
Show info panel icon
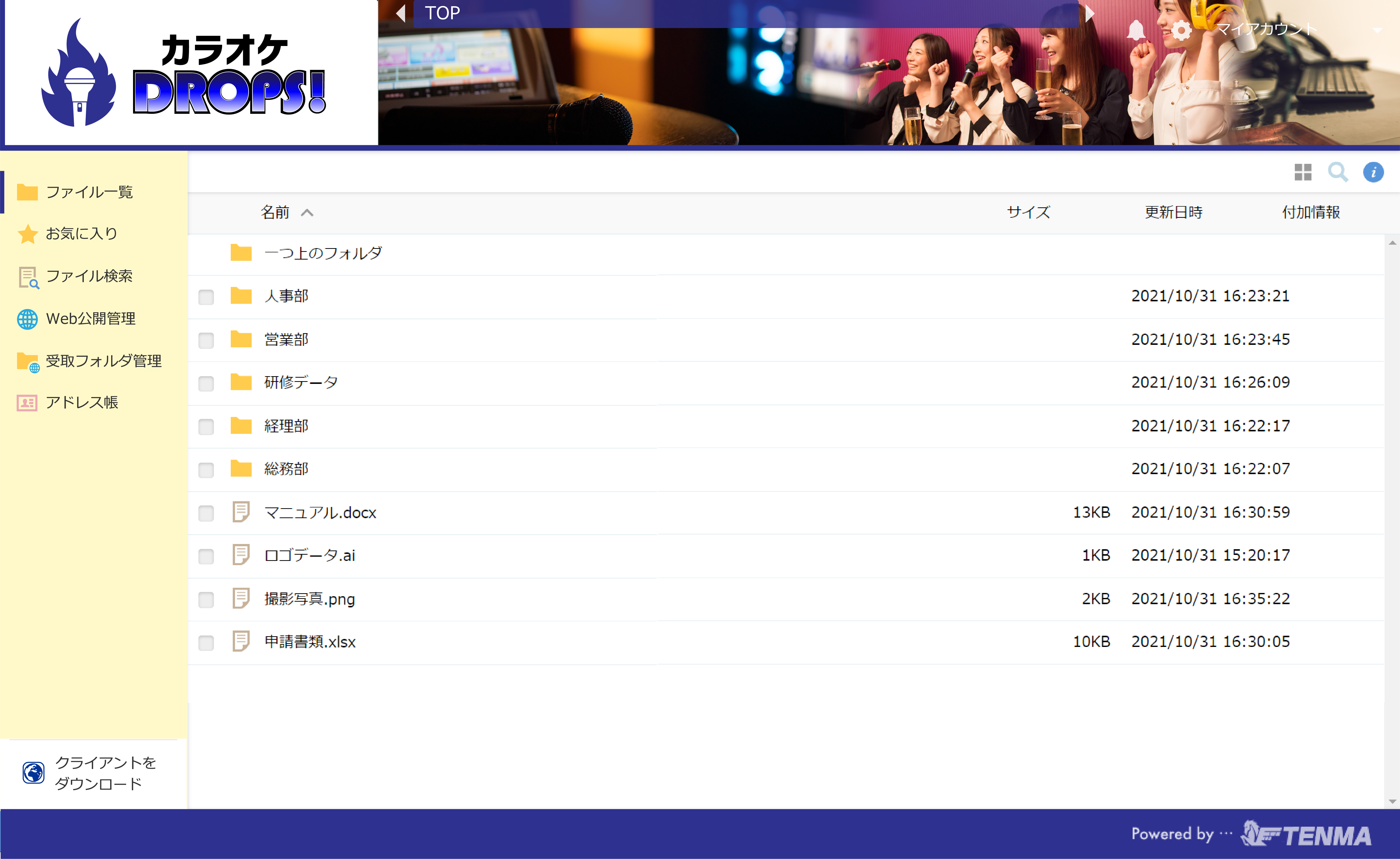[1373, 172]
